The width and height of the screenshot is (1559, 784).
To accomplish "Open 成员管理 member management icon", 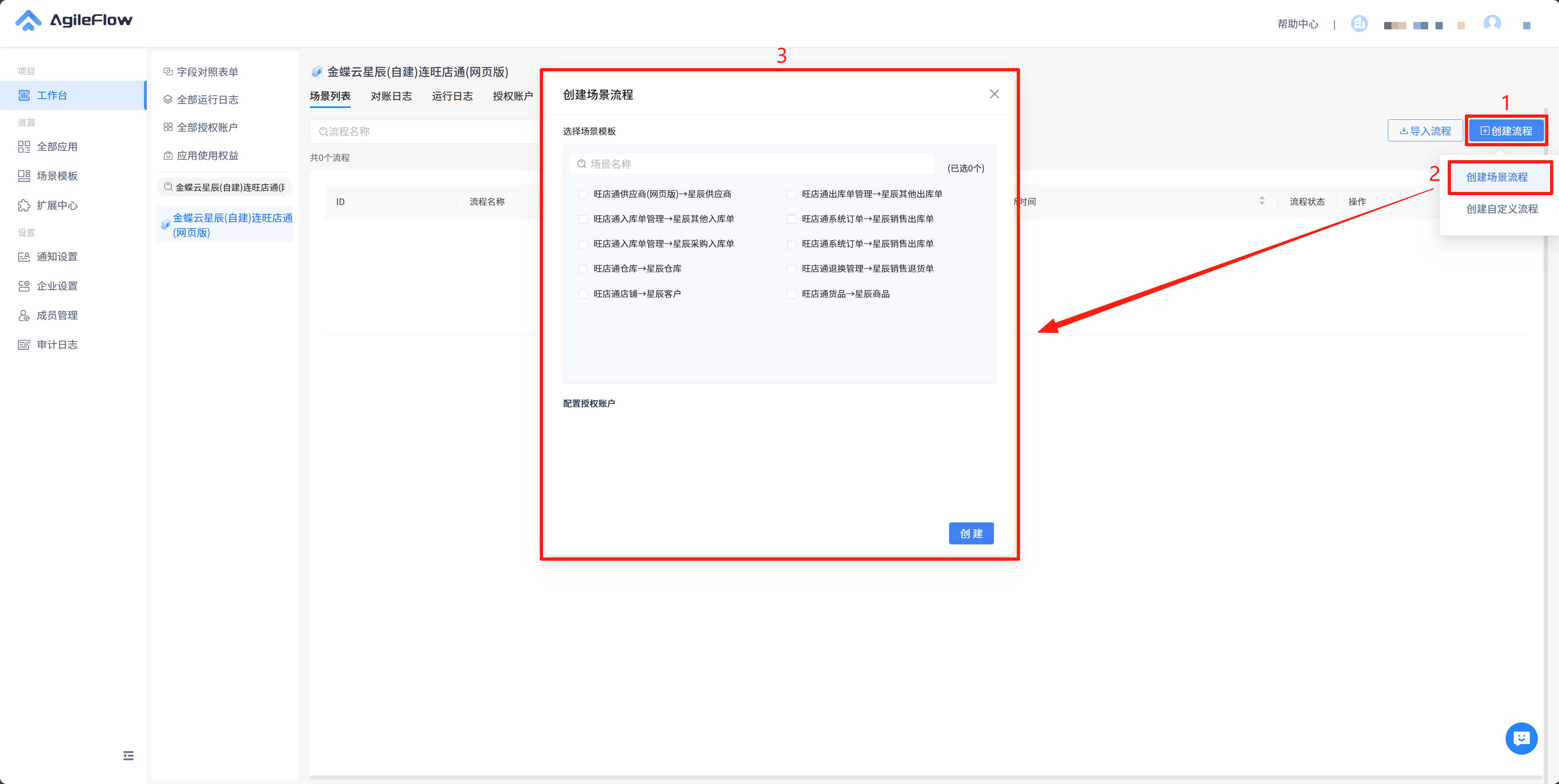I will point(24,316).
